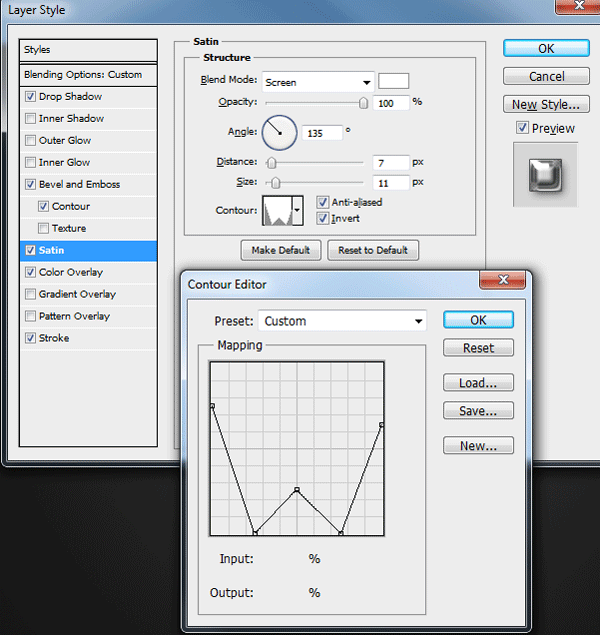600x635 pixels.
Task: Uncheck the Invert option
Action: tap(323, 219)
